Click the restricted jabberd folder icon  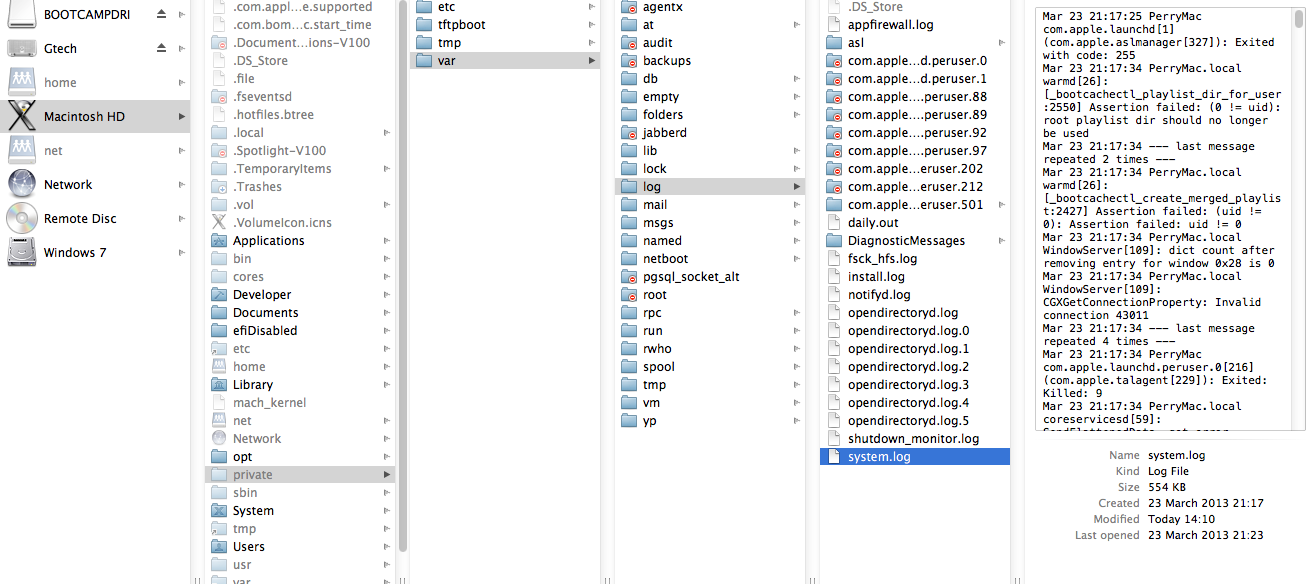point(629,132)
